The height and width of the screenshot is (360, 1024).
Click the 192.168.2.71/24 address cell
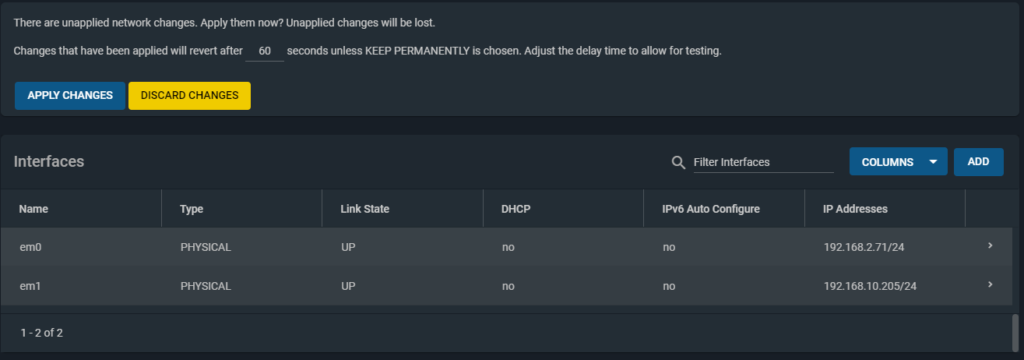coord(864,248)
